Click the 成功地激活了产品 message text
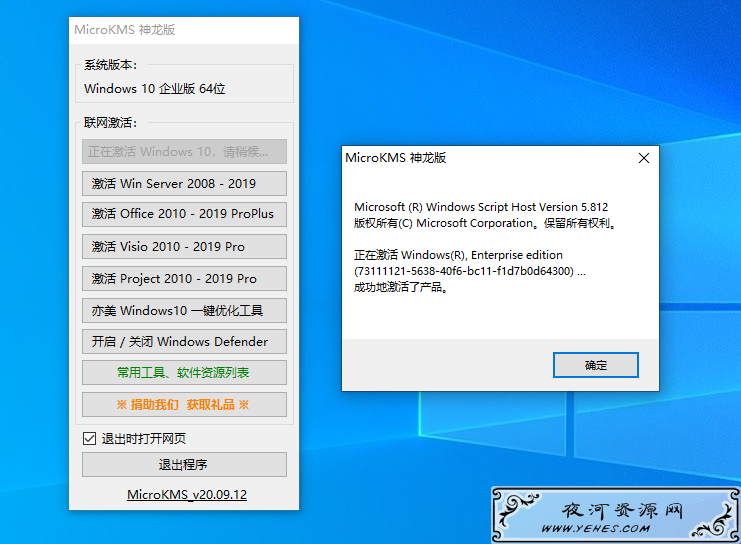This screenshot has height=544, width=741. click(x=401, y=287)
